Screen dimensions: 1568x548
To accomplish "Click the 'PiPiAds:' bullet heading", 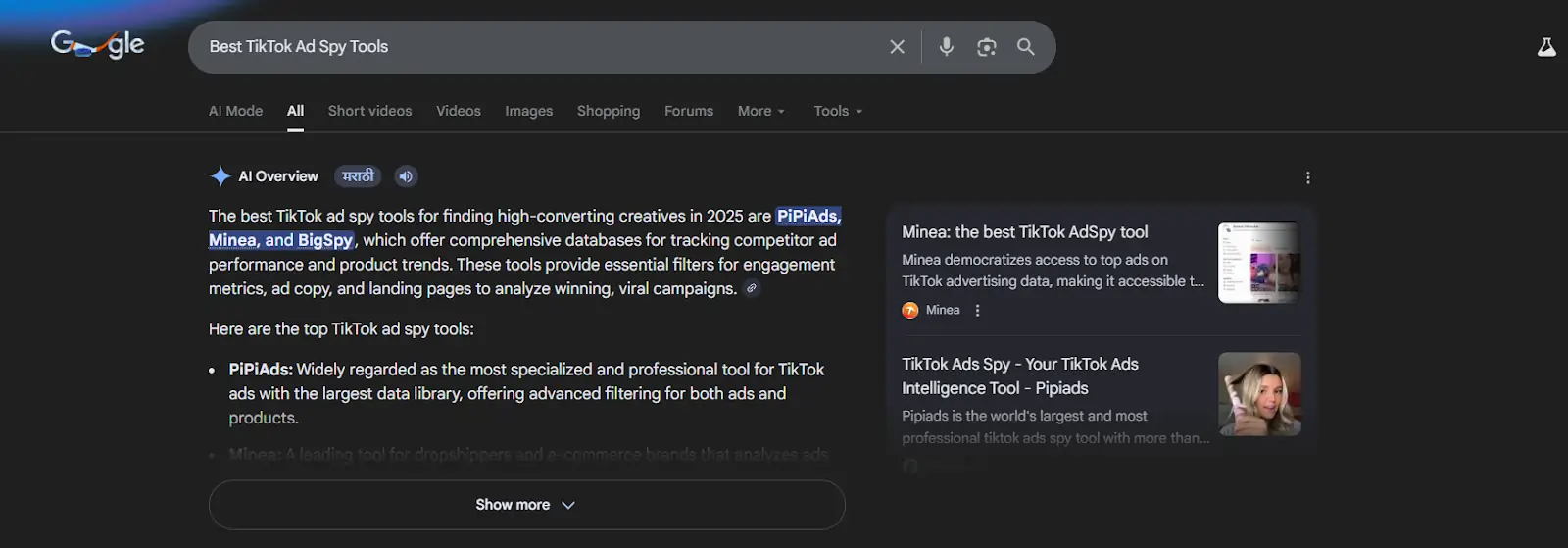I will [261, 370].
